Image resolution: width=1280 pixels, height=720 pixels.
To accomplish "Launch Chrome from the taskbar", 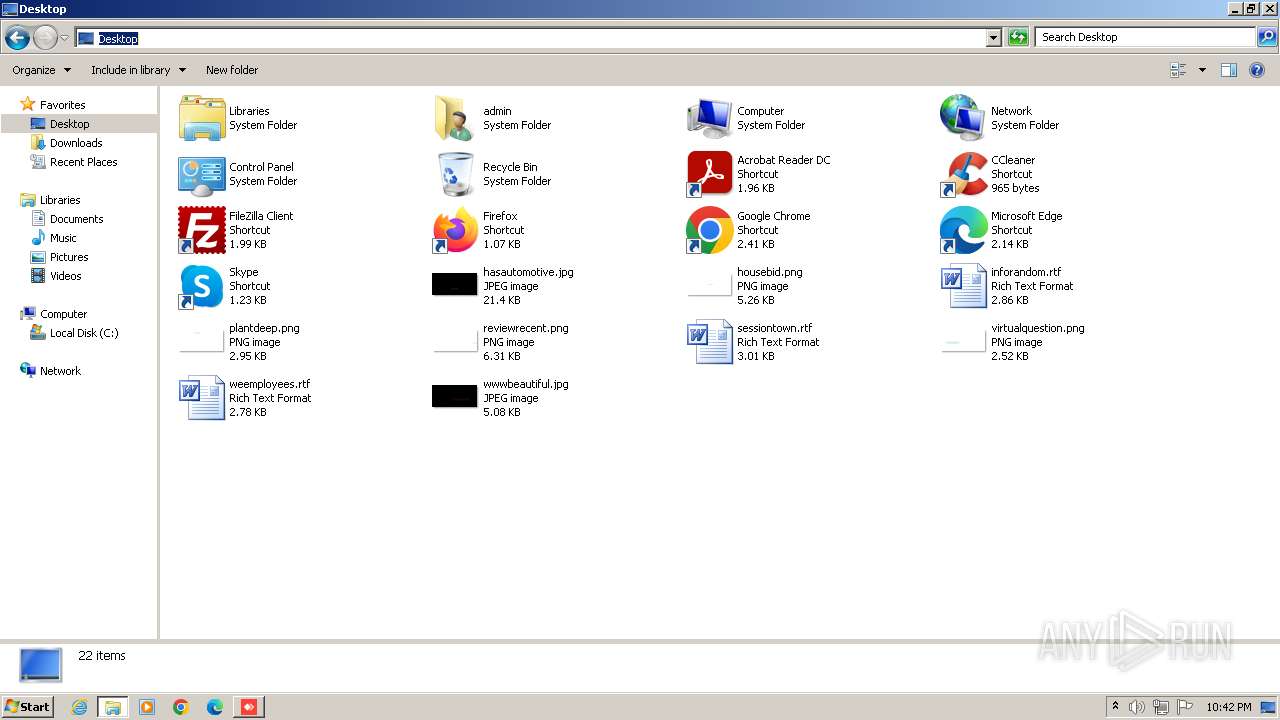I will point(181,707).
